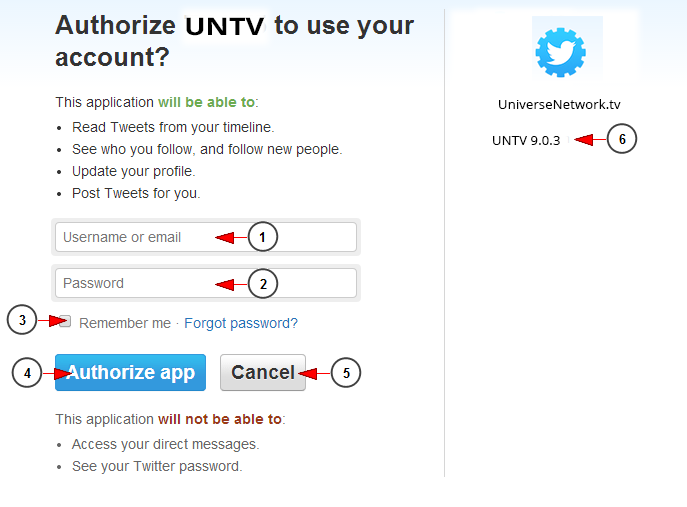The image size is (687, 507).
Task: Click the green "will be able to" text
Action: point(206,102)
